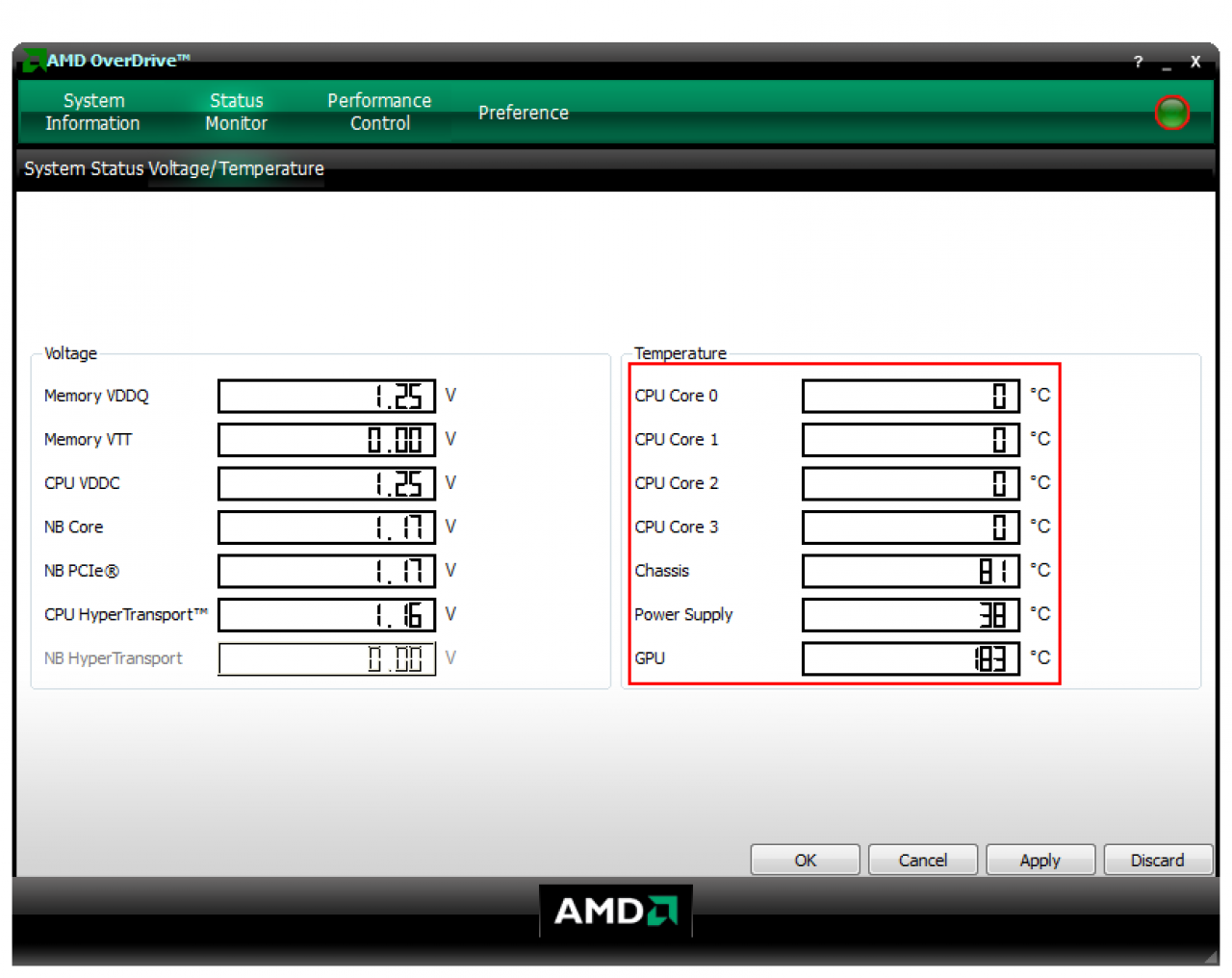Open the Performance Control menu
This screenshot has height=978, width=1232.
point(379,112)
